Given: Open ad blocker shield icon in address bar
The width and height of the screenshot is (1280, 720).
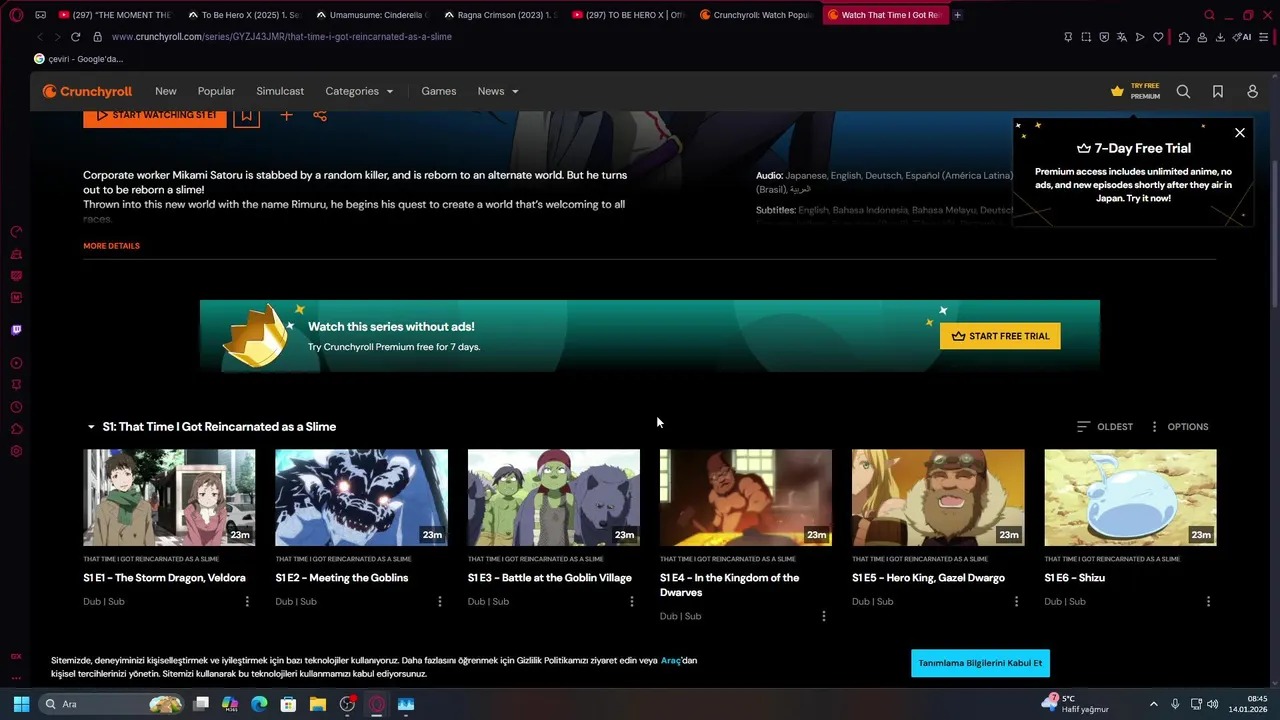Looking at the screenshot, I should coord(1104,37).
